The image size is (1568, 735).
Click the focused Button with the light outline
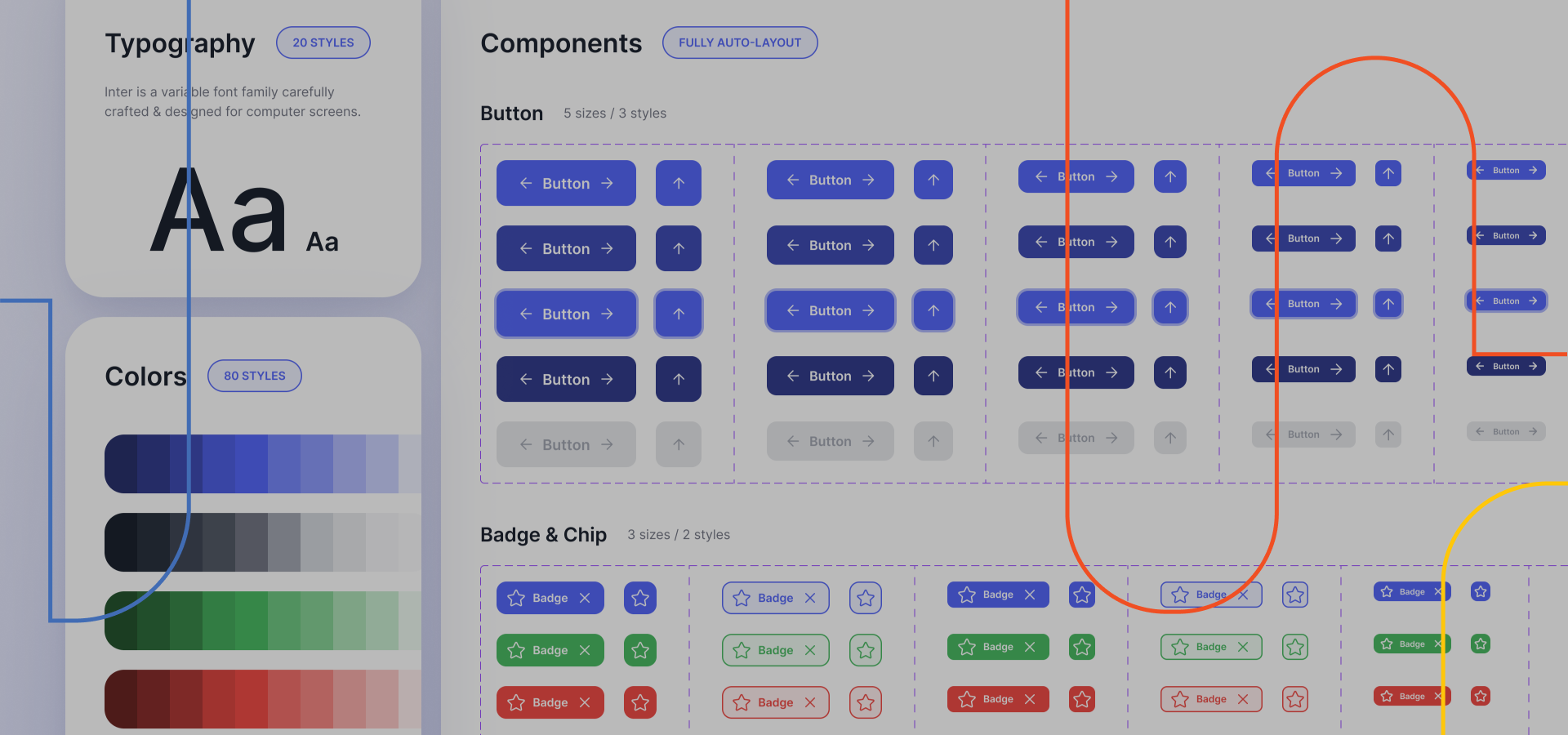tap(566, 314)
